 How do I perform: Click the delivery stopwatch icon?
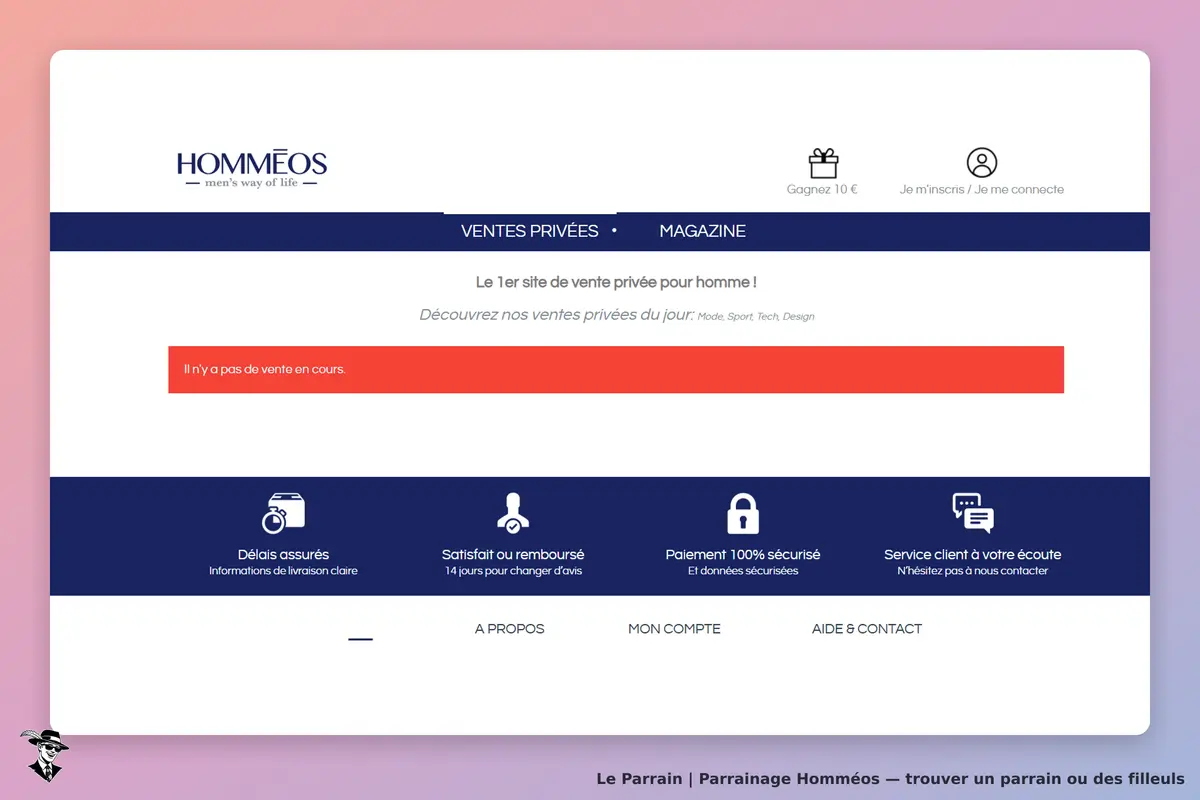click(x=283, y=513)
